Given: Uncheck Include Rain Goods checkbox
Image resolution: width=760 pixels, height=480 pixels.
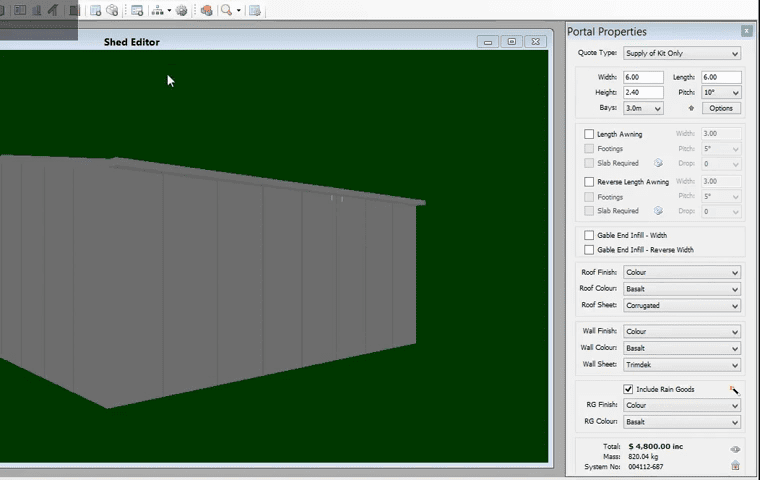Looking at the screenshot, I should (628, 389).
